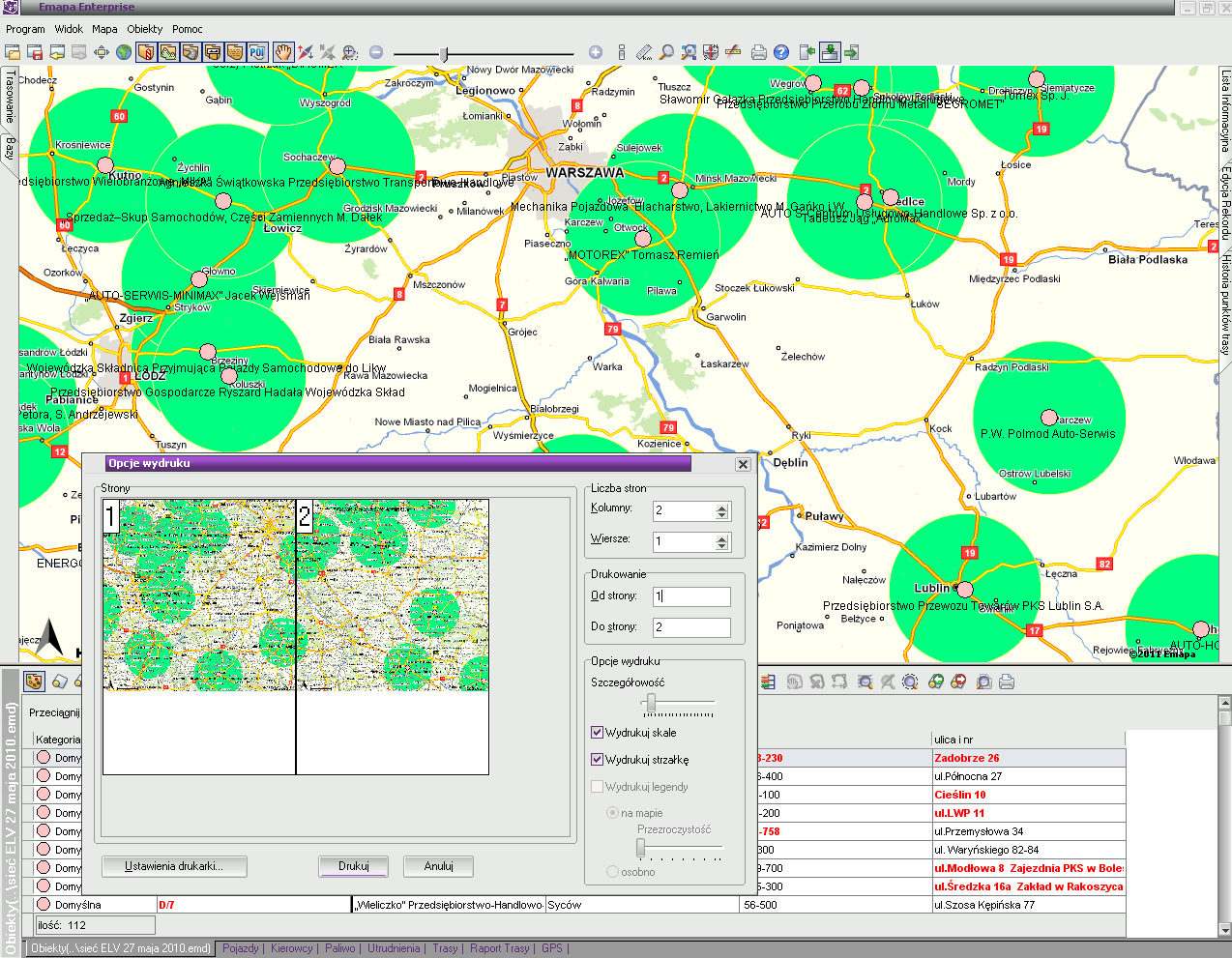Screen dimensions: 1232x958
Task: Click the "Do strony" input field
Action: (x=691, y=627)
